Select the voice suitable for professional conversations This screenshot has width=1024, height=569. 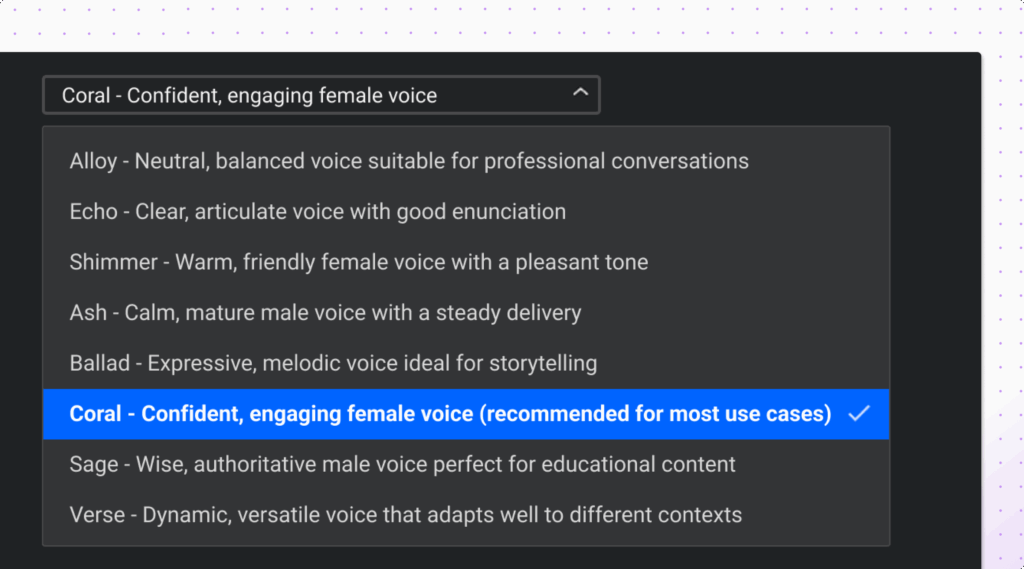409,161
